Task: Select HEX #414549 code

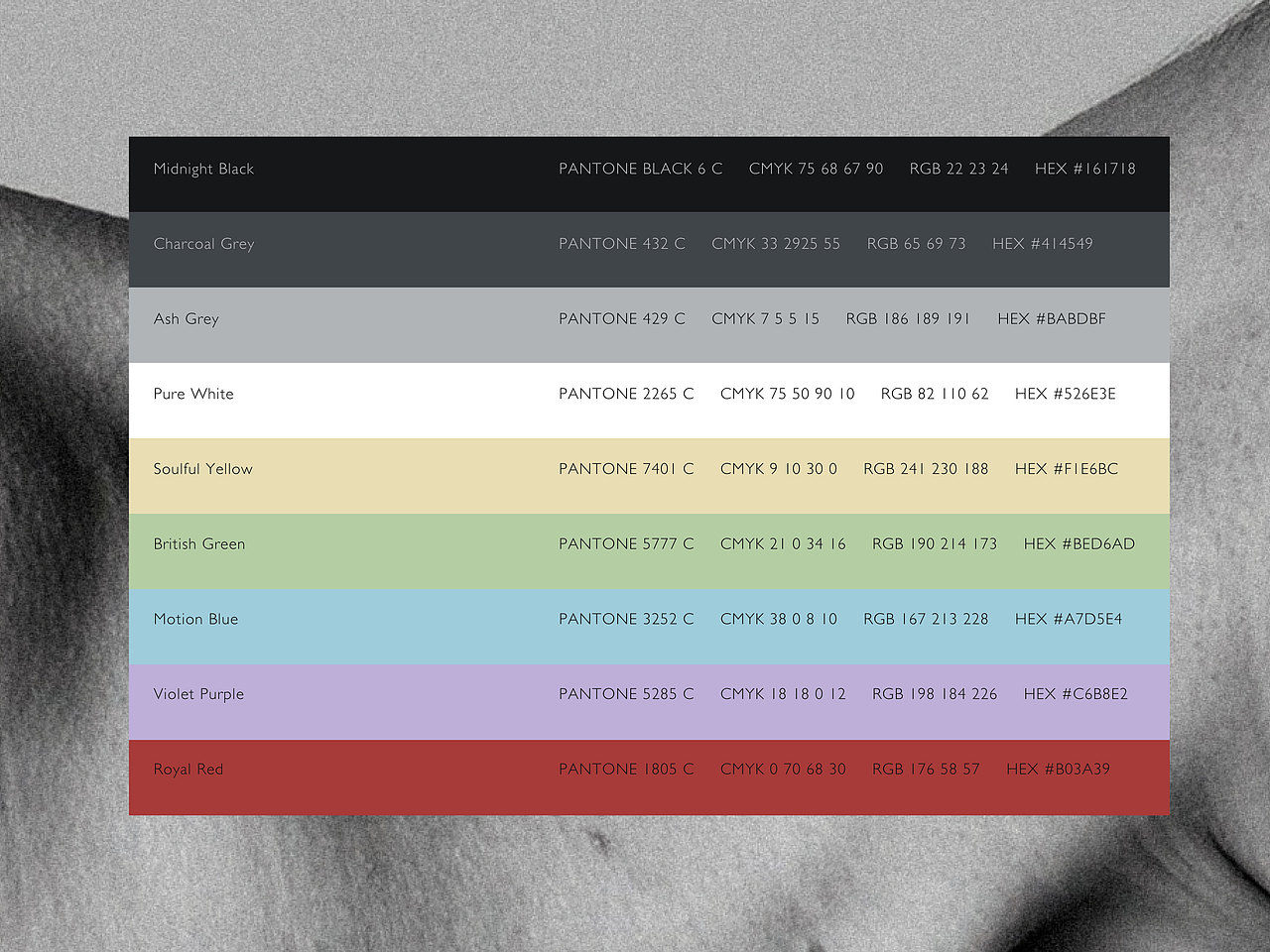Action: point(1042,243)
